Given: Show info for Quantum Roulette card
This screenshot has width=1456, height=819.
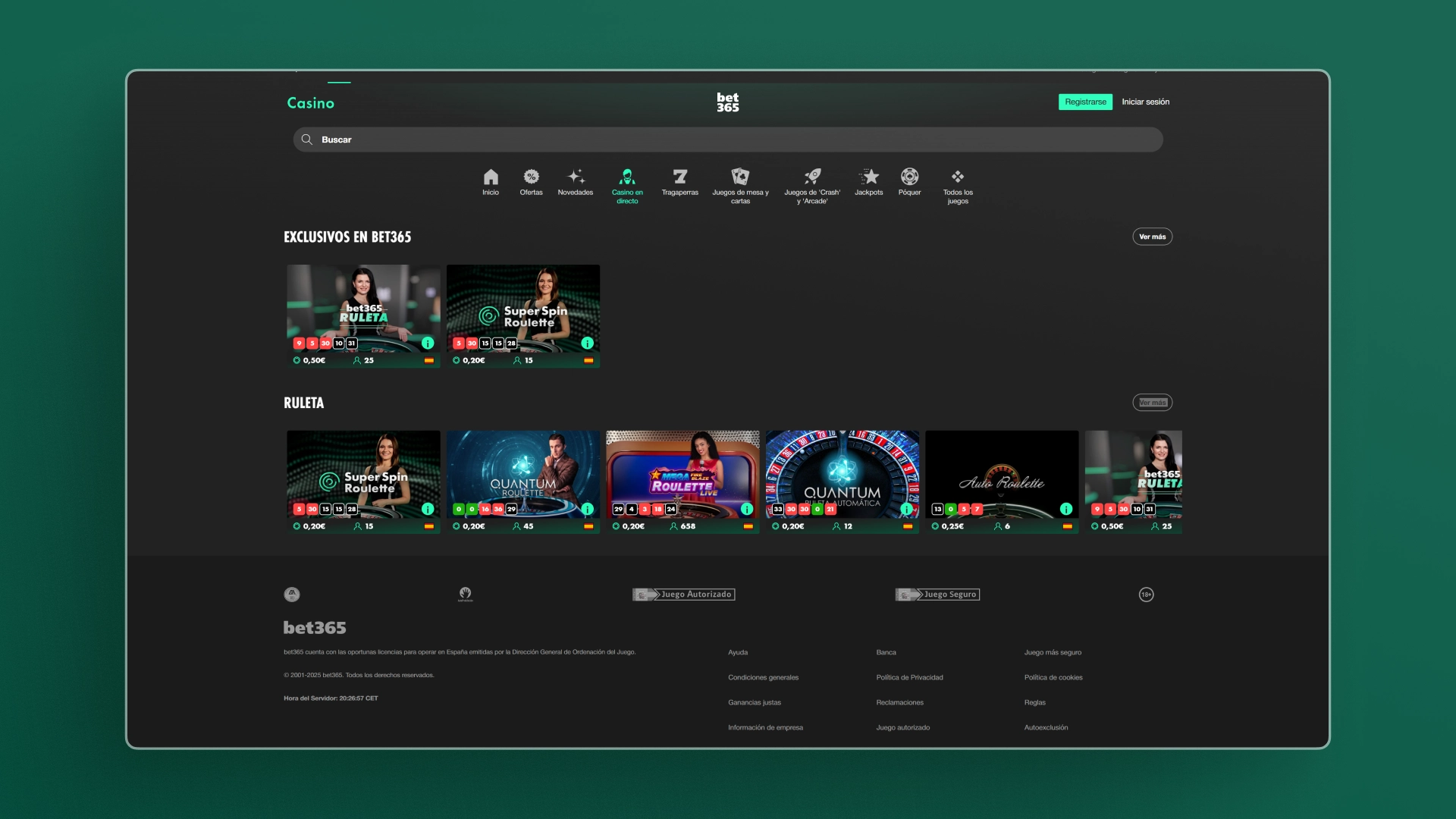Looking at the screenshot, I should [x=587, y=509].
